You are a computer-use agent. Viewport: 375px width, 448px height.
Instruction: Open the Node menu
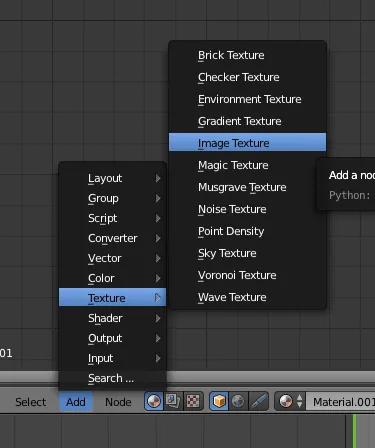118,402
